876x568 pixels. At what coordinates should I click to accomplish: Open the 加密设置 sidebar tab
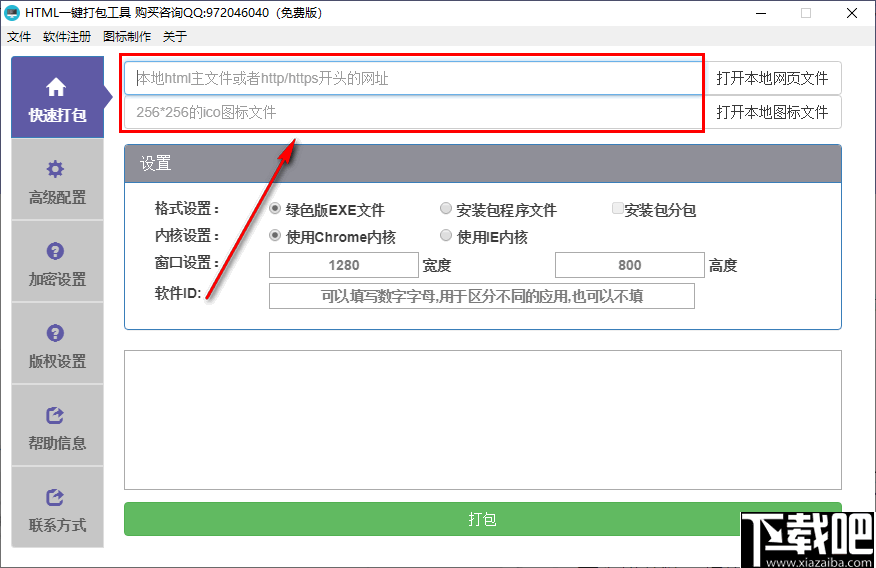click(58, 261)
